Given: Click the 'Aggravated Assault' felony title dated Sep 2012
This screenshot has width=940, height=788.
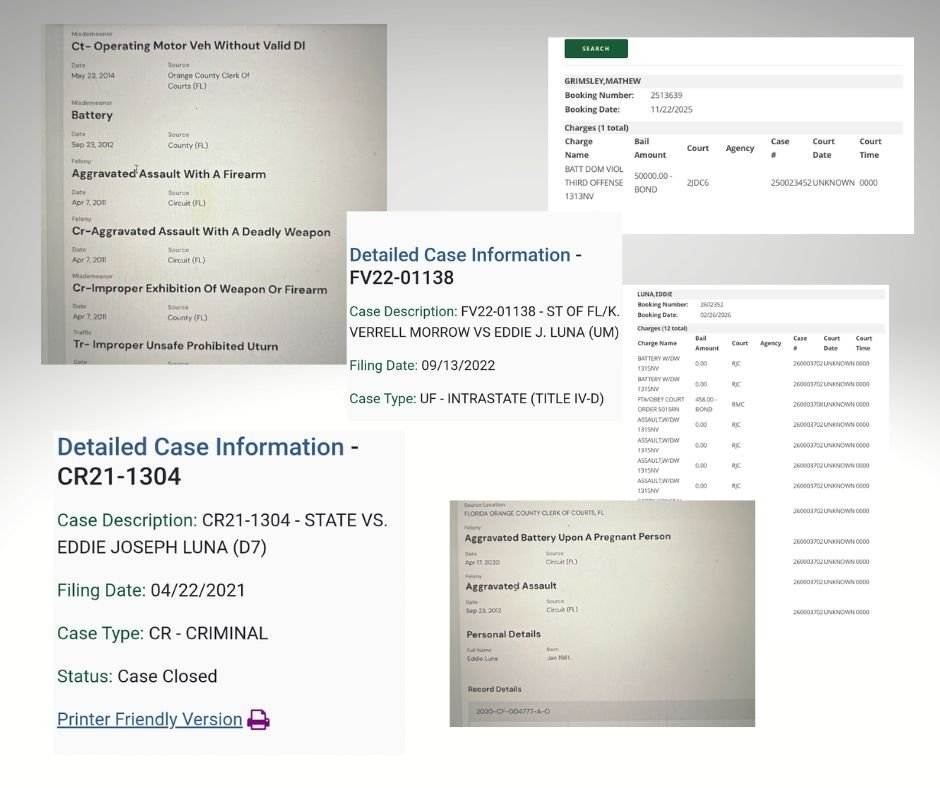Looking at the screenshot, I should click(511, 586).
